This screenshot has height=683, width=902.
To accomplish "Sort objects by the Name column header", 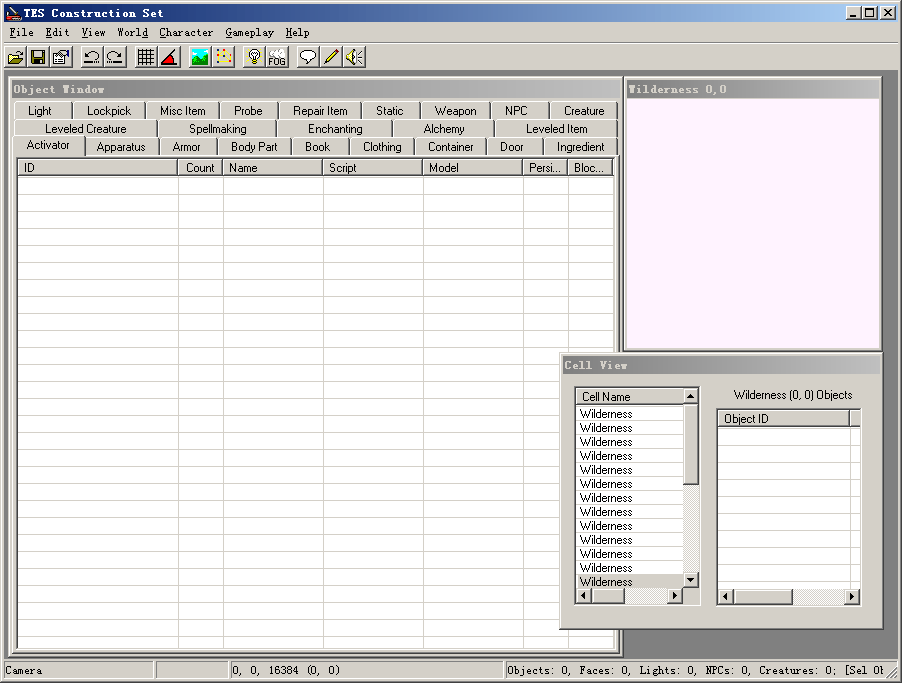I will [x=273, y=167].
